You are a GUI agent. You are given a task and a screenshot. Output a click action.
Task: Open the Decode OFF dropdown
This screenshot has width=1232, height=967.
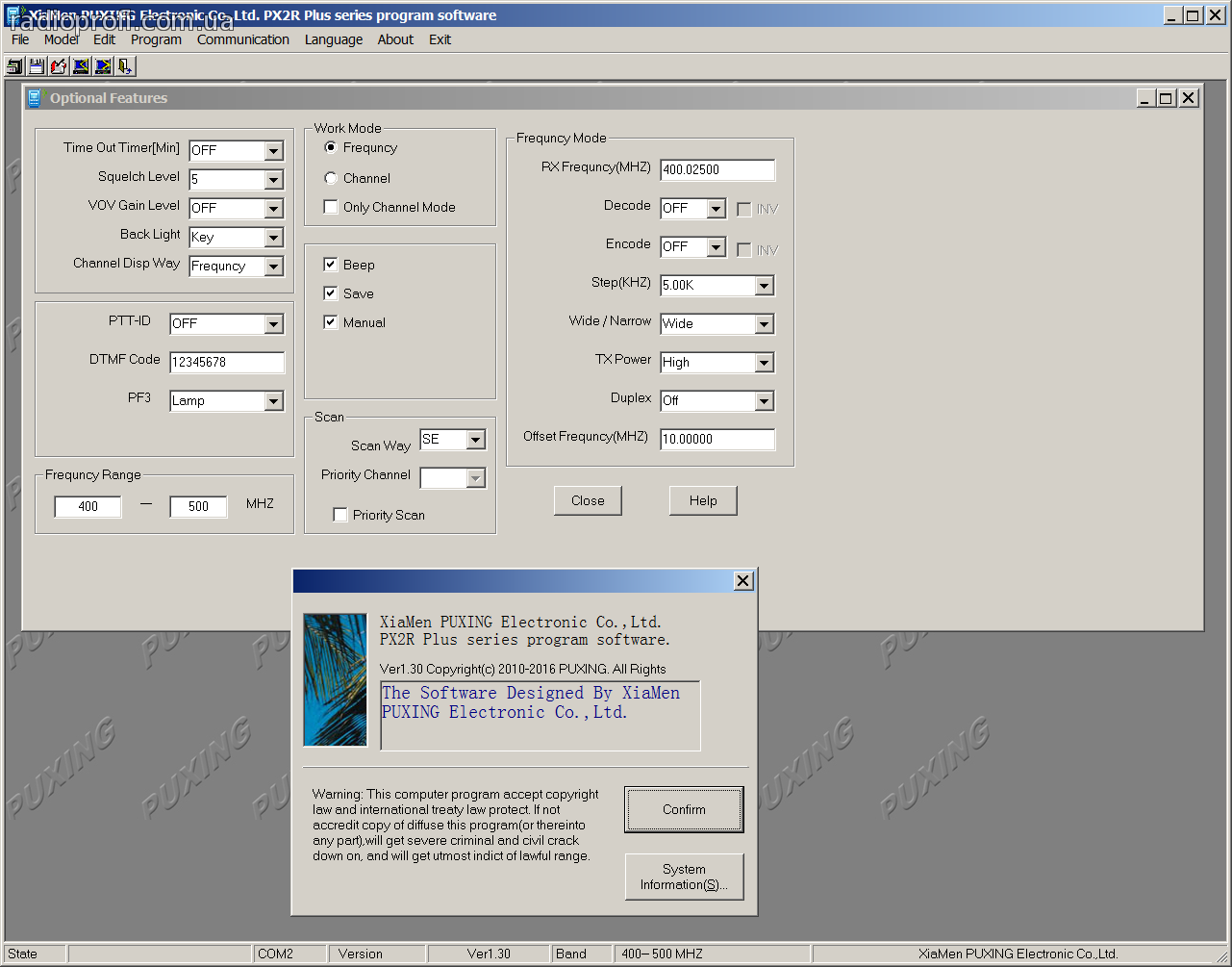coord(717,209)
